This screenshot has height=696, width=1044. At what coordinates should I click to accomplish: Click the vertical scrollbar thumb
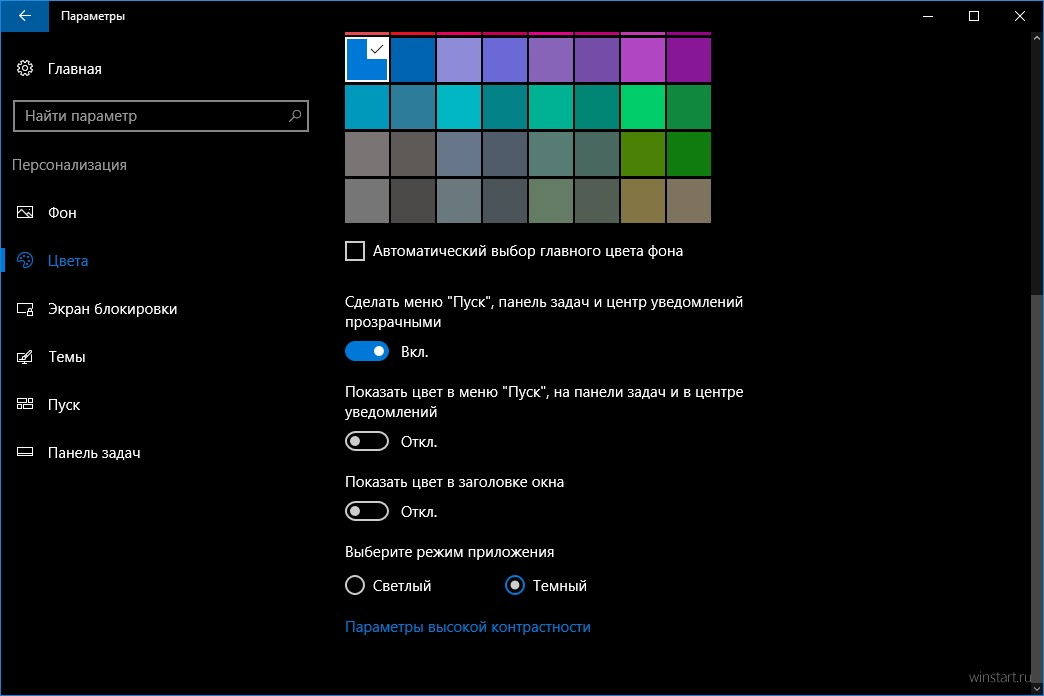click(1037, 488)
